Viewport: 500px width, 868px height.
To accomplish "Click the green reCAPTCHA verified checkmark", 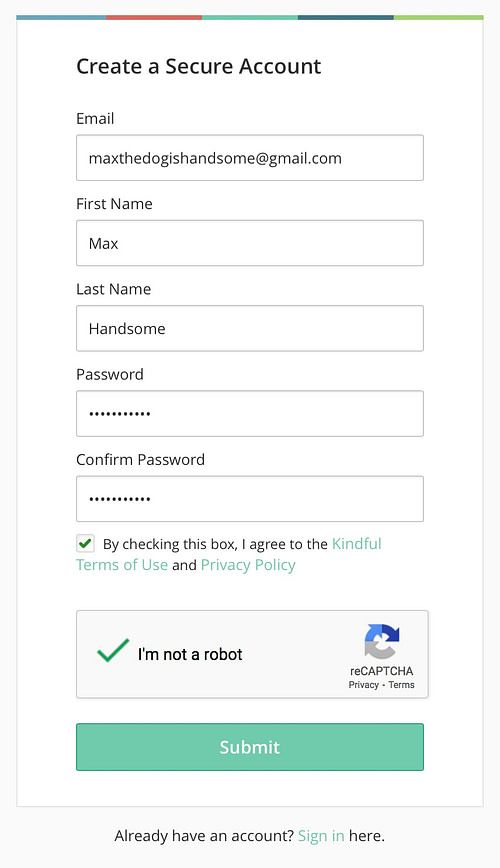I will pos(113,650).
